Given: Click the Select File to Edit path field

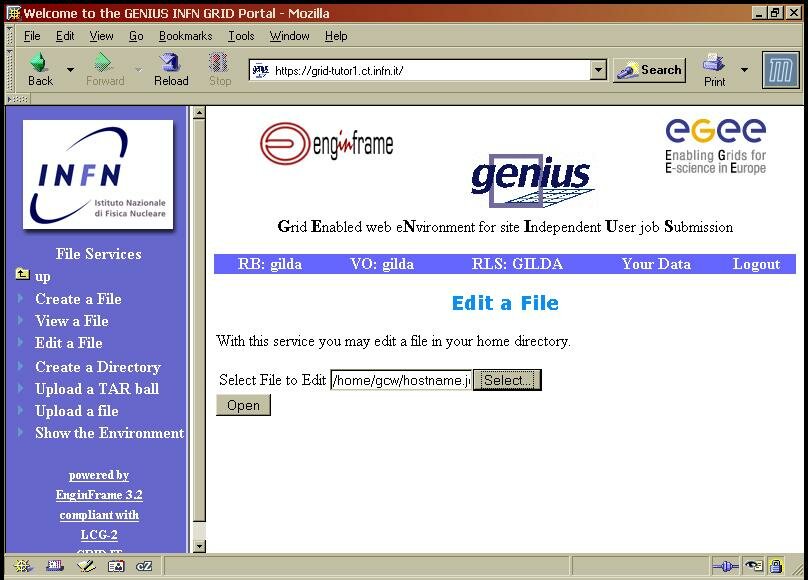Looking at the screenshot, I should pyautogui.click(x=401, y=380).
